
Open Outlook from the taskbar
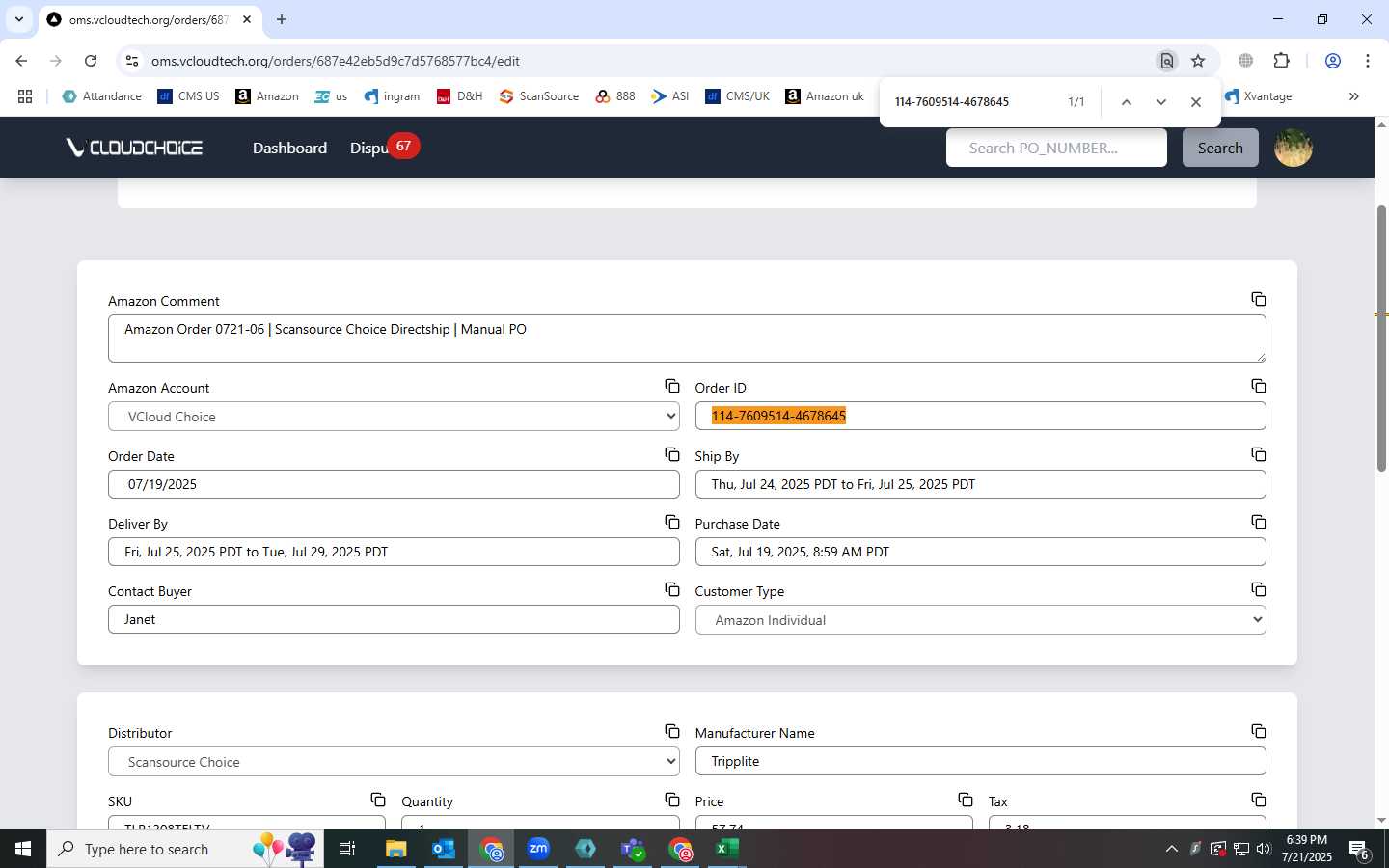(x=443, y=849)
